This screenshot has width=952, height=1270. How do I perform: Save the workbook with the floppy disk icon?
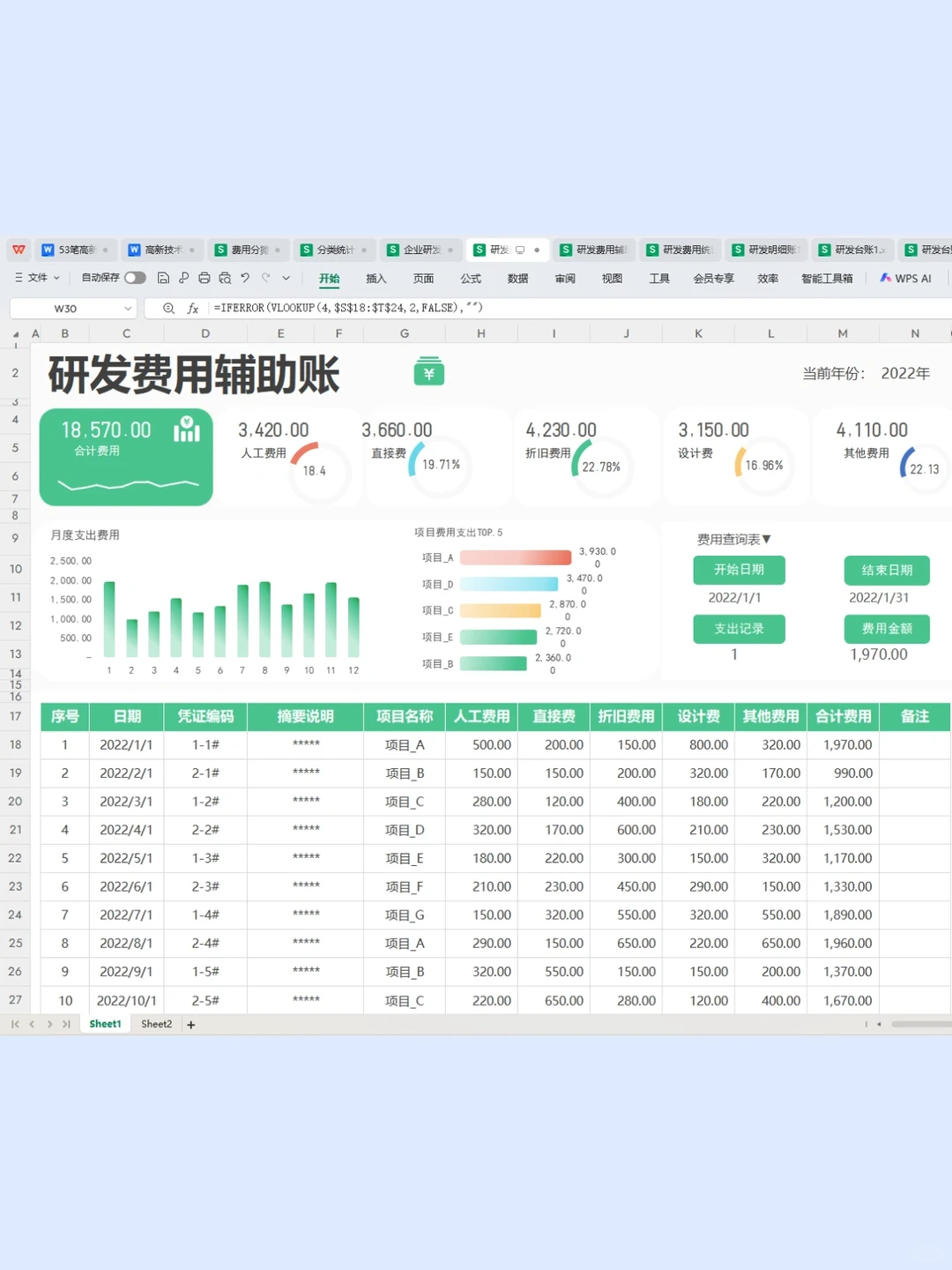click(x=163, y=278)
